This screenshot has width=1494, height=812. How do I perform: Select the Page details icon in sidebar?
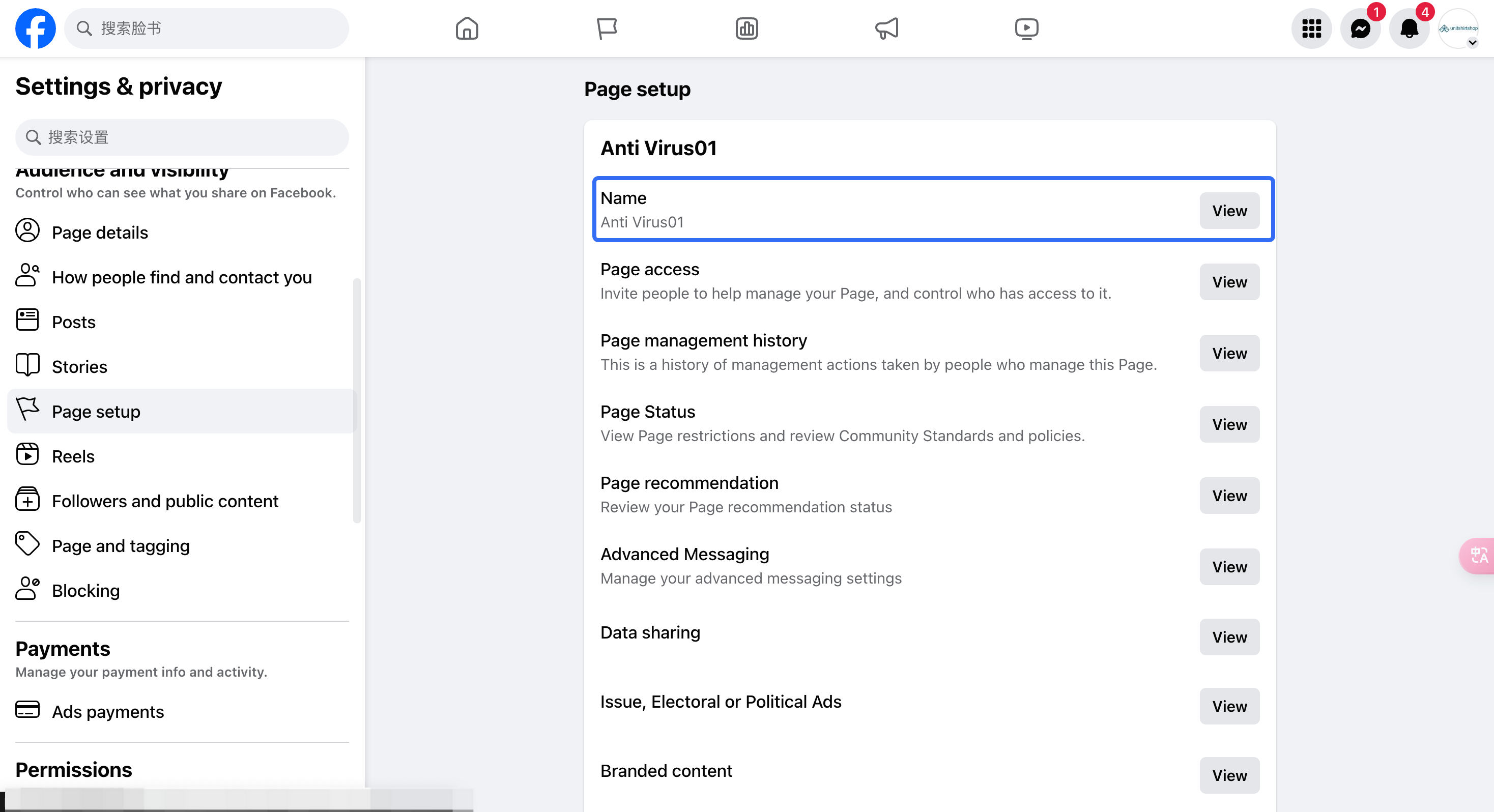click(27, 231)
